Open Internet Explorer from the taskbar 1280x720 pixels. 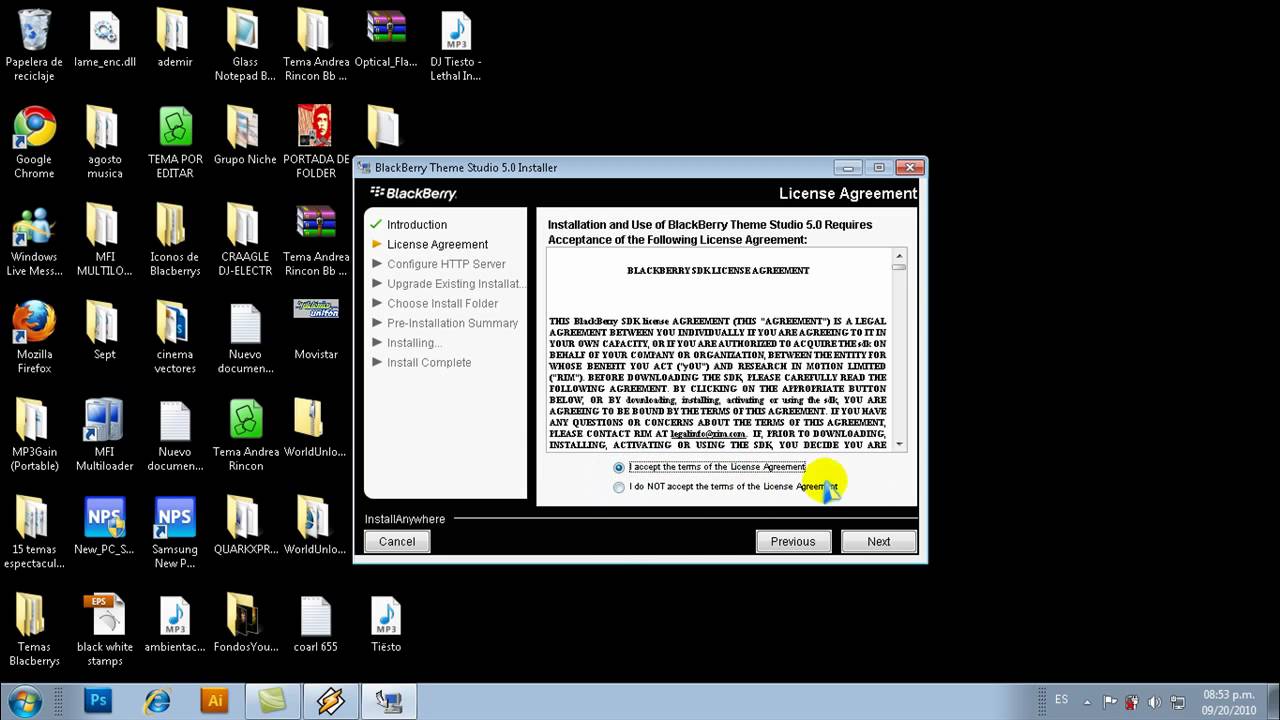[156, 701]
